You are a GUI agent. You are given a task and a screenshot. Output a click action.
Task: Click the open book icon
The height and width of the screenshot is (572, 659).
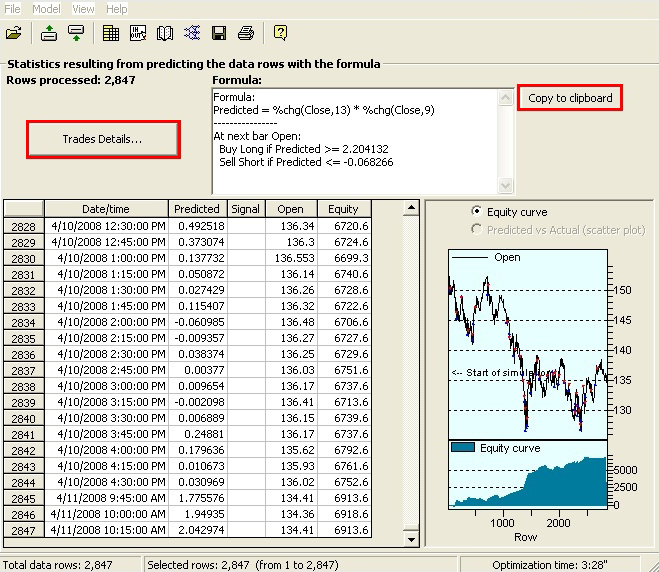(165, 33)
